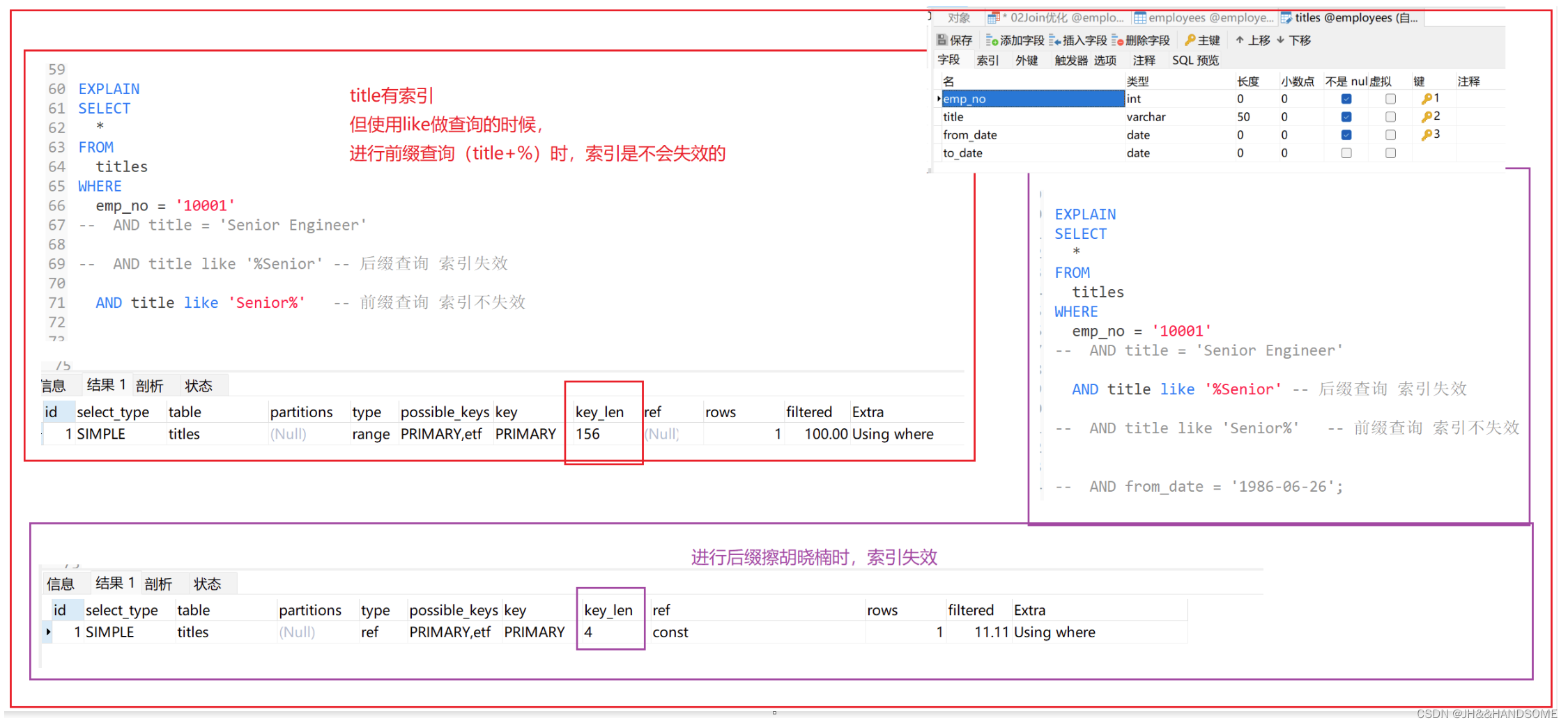
Task: Open the 外键 foreign keys tab
Action: coord(1027,61)
